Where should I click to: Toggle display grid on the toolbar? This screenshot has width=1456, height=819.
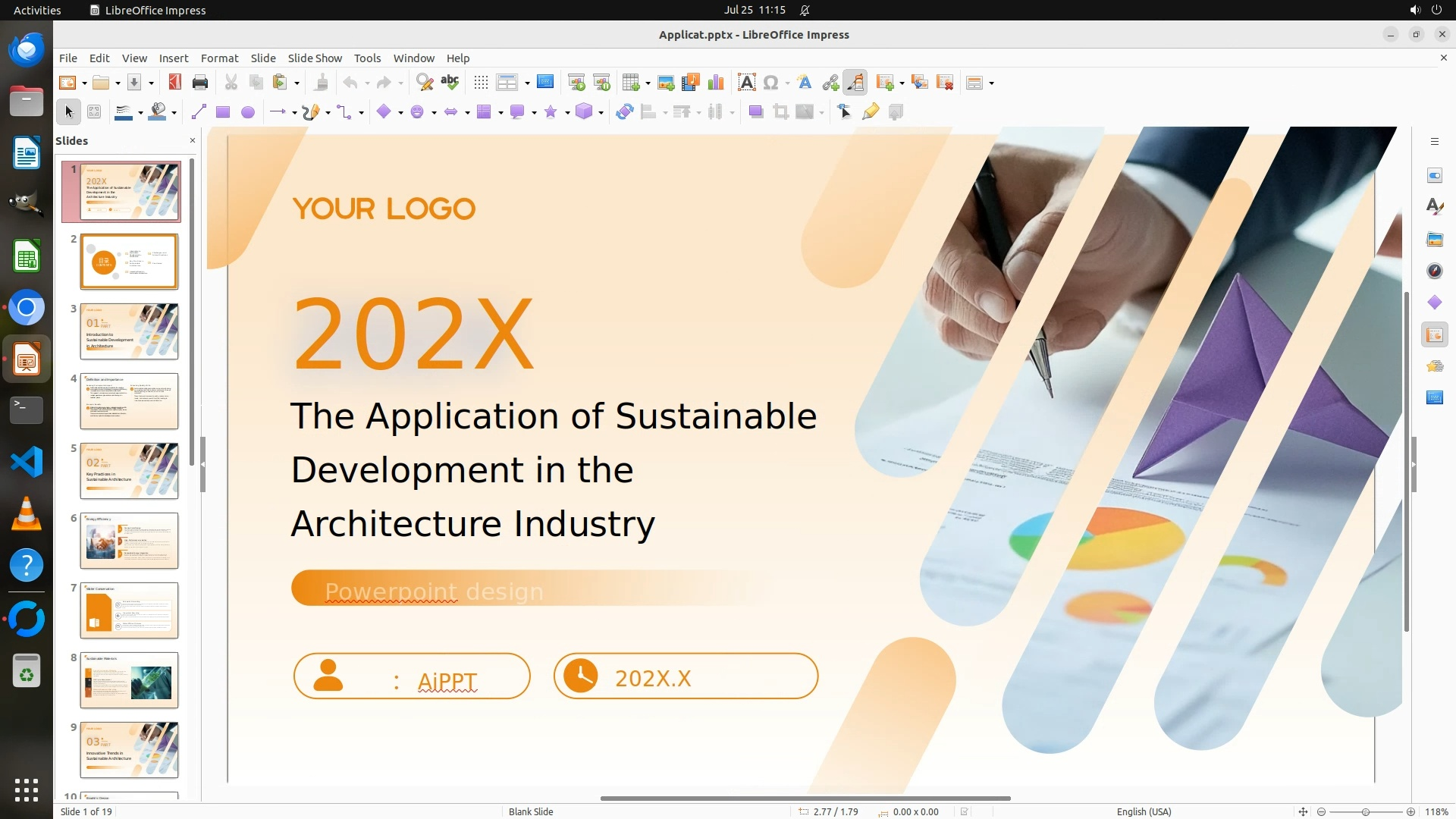tap(481, 83)
